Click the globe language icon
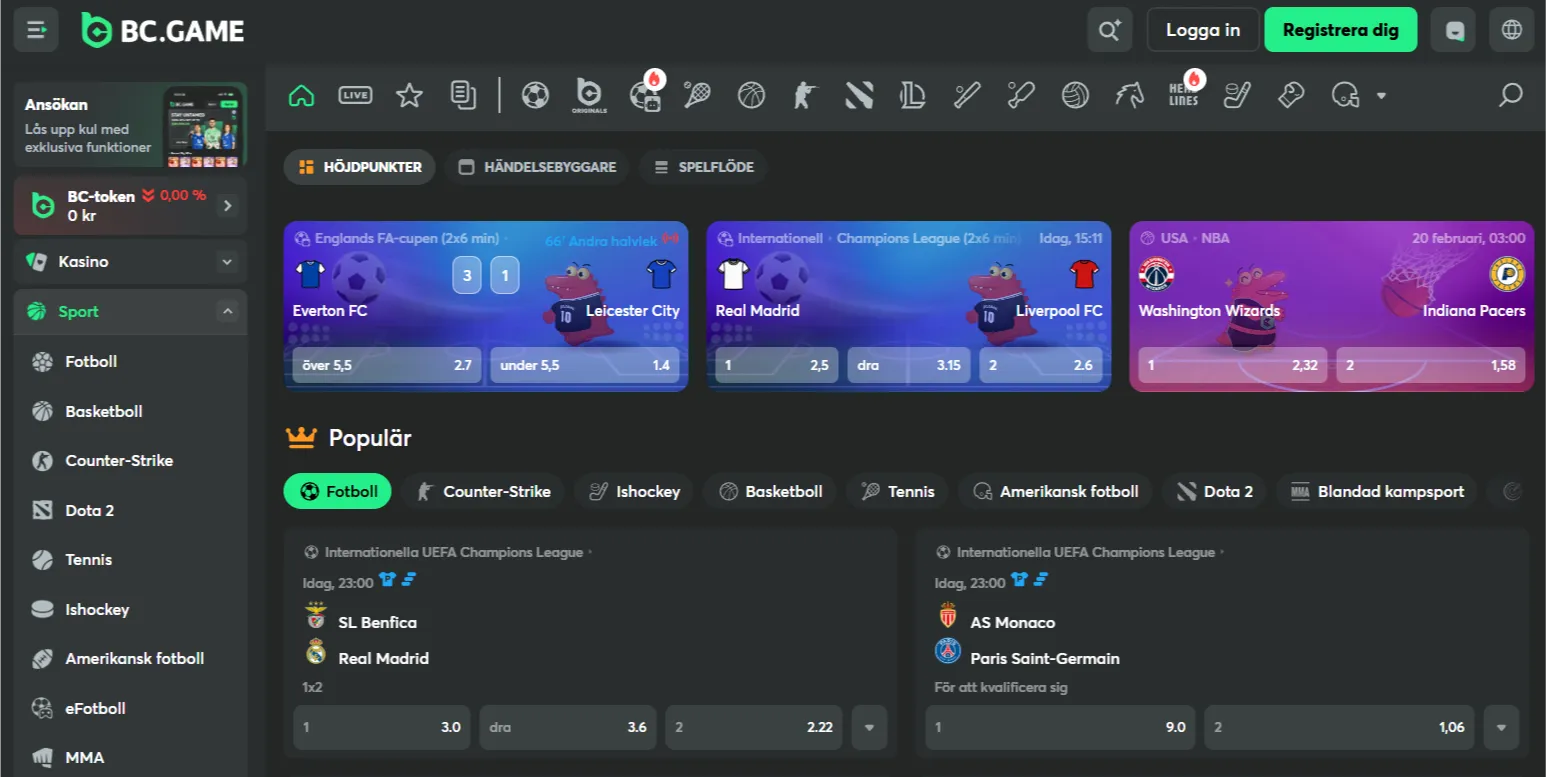This screenshot has width=1546, height=777. point(1511,30)
